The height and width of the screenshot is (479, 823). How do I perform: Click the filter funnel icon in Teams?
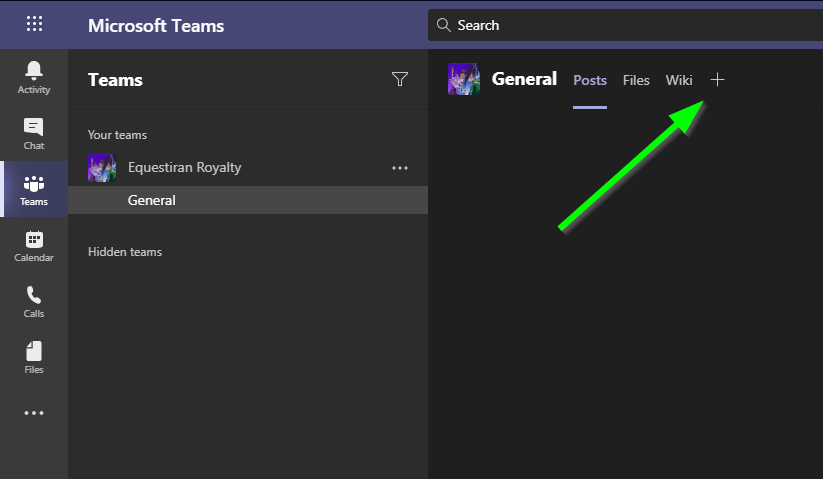click(400, 79)
